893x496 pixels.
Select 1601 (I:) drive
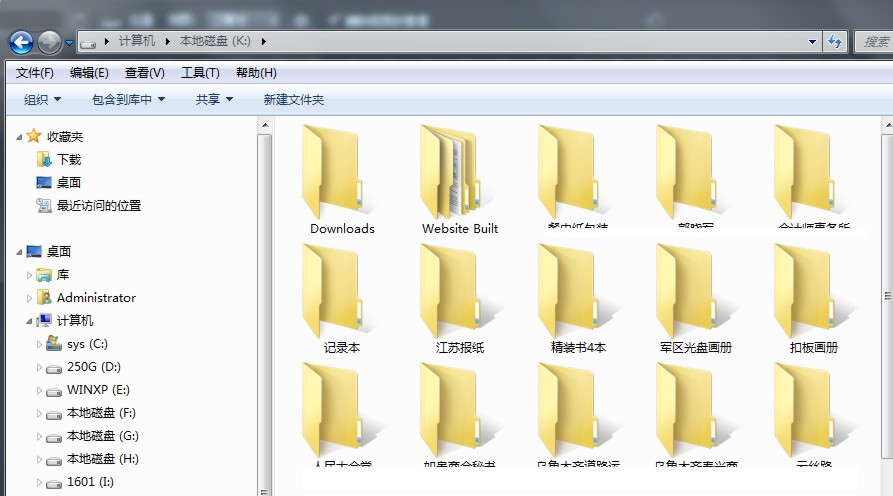(x=90, y=482)
